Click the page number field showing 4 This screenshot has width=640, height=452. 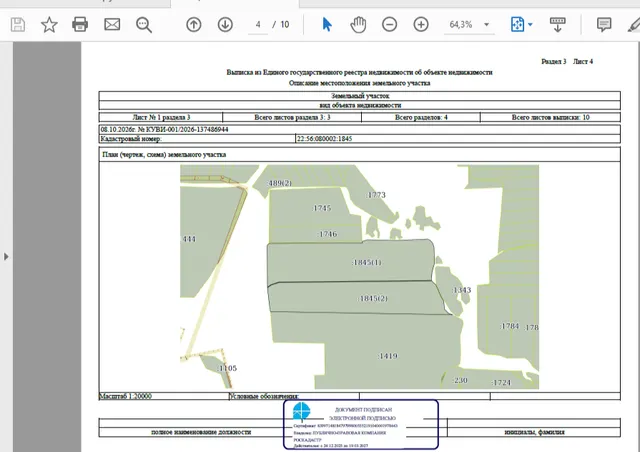tap(258, 24)
